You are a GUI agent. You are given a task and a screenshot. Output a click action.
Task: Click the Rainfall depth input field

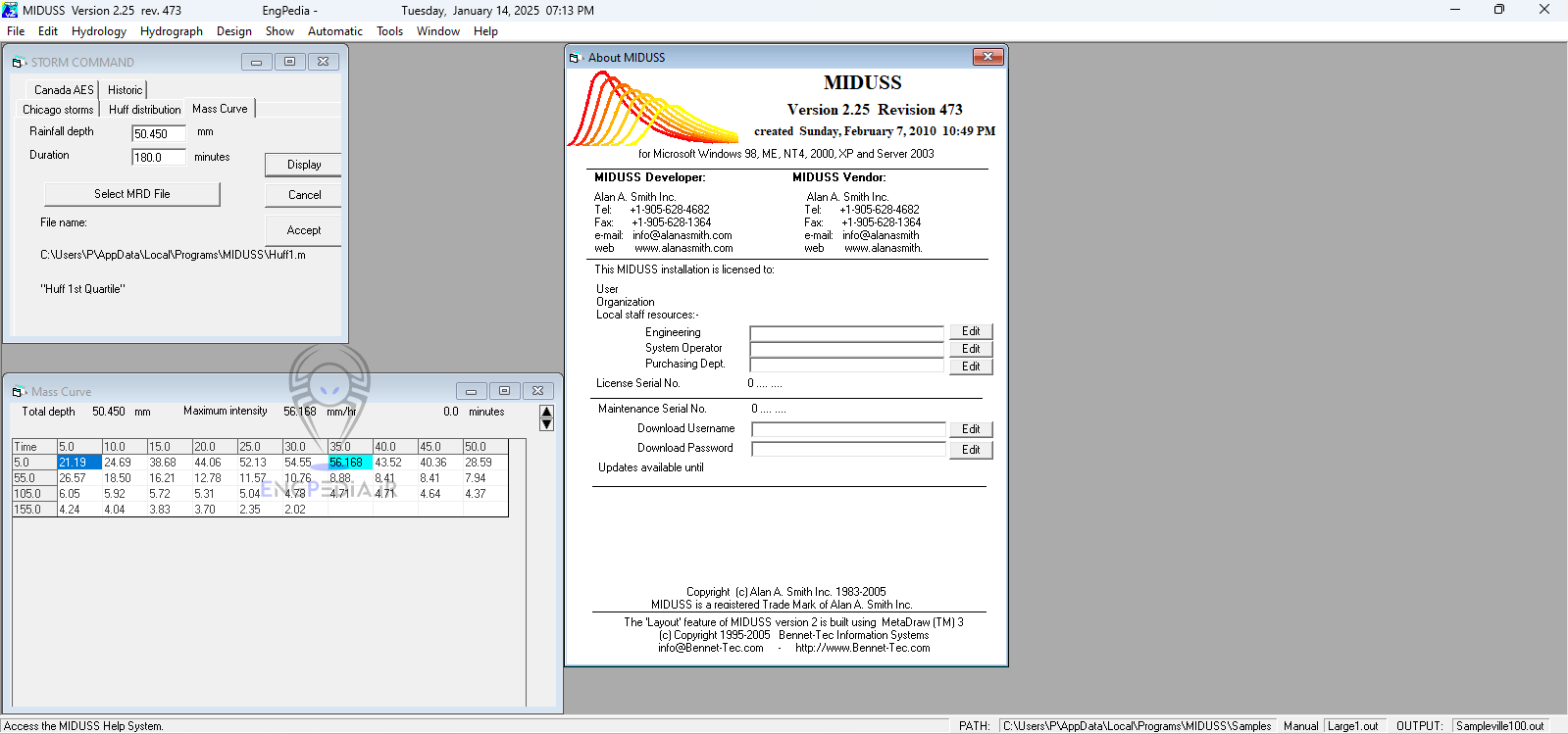pos(158,133)
